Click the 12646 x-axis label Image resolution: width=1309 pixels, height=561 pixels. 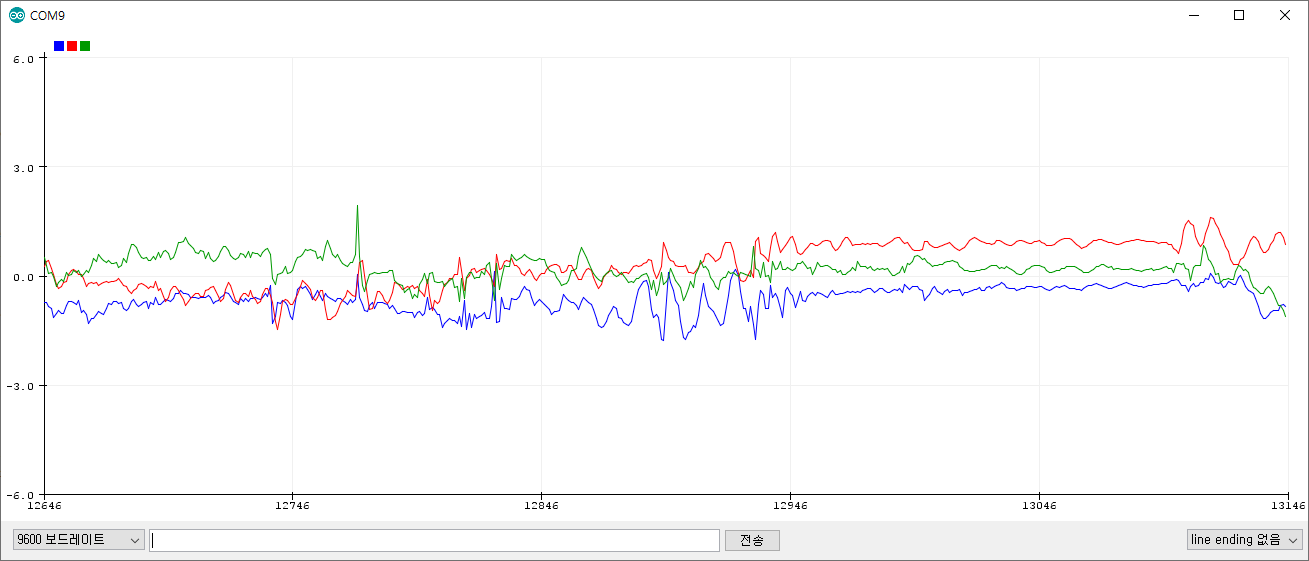pyautogui.click(x=44, y=507)
